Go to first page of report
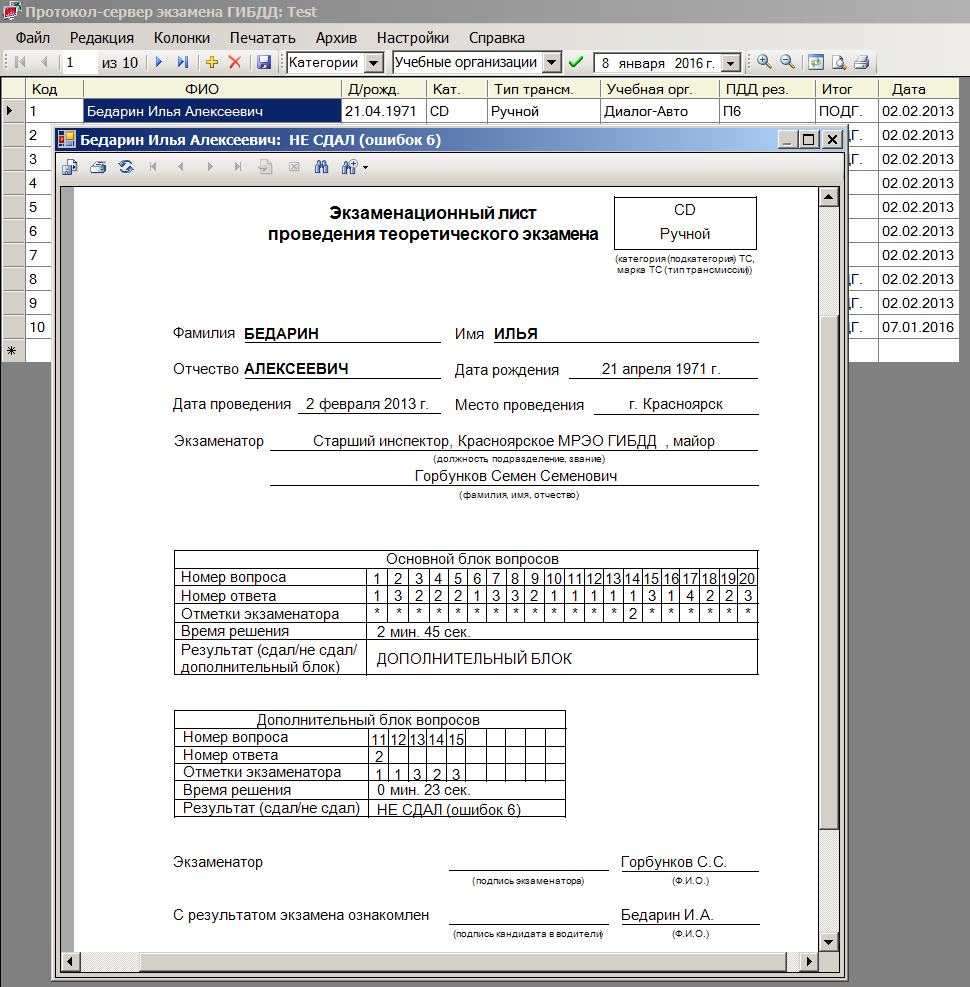Image resolution: width=970 pixels, height=987 pixels. (x=153, y=167)
